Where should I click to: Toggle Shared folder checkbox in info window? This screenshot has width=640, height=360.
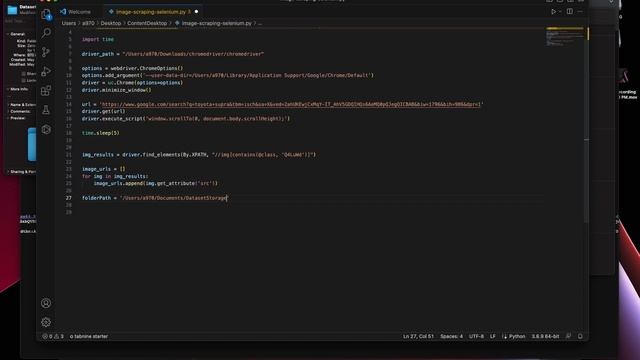[x=24, y=74]
